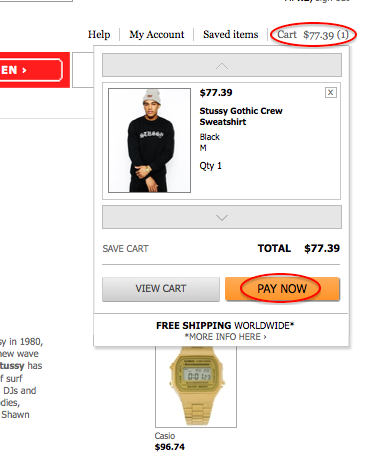Open the Stussy Gothic Crew Sweatshirt title link
389x462 pixels.
[x=241, y=116]
